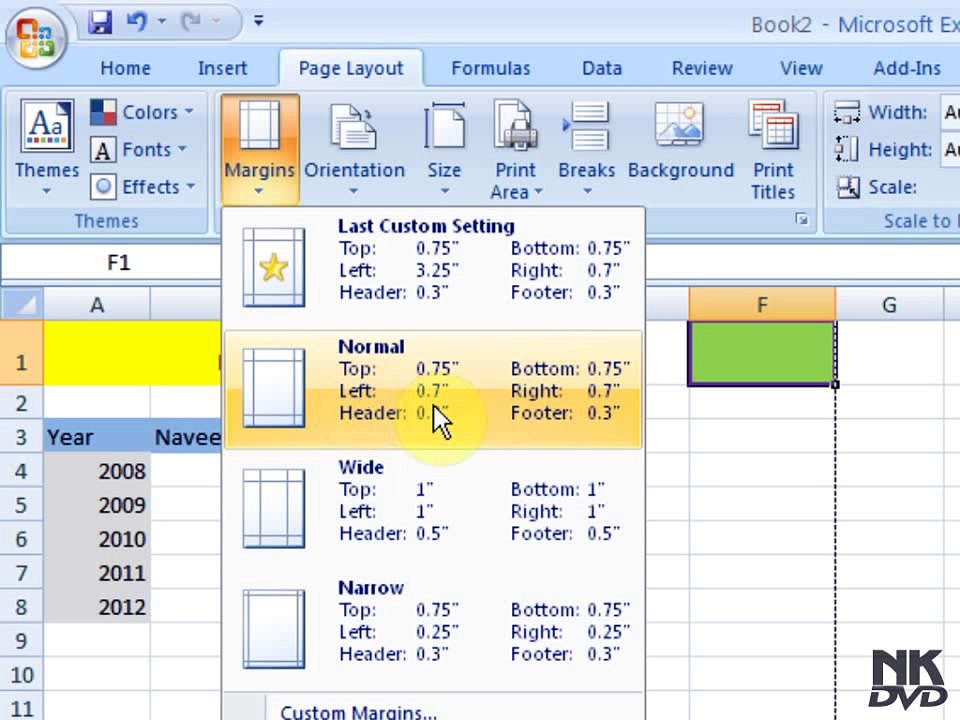The width and height of the screenshot is (960, 720).
Task: Click the Narrow margins page thumbnail
Action: 274,629
